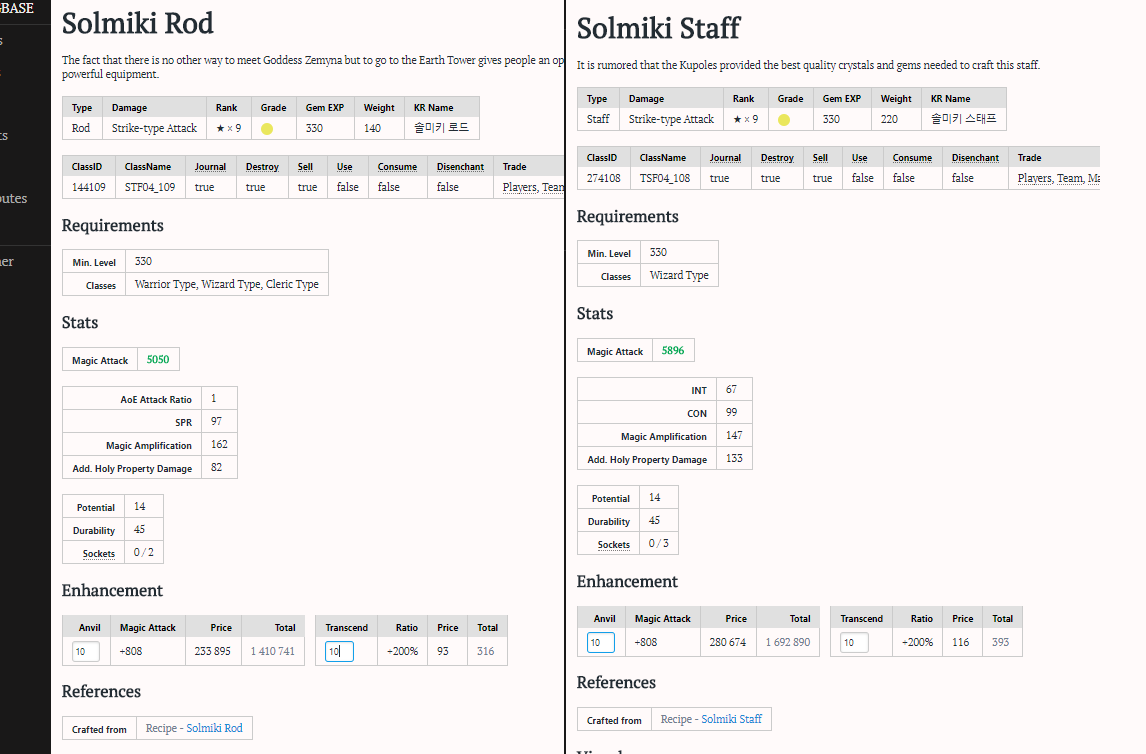Click the Players trade link for Solmiki Rod

coord(519,187)
